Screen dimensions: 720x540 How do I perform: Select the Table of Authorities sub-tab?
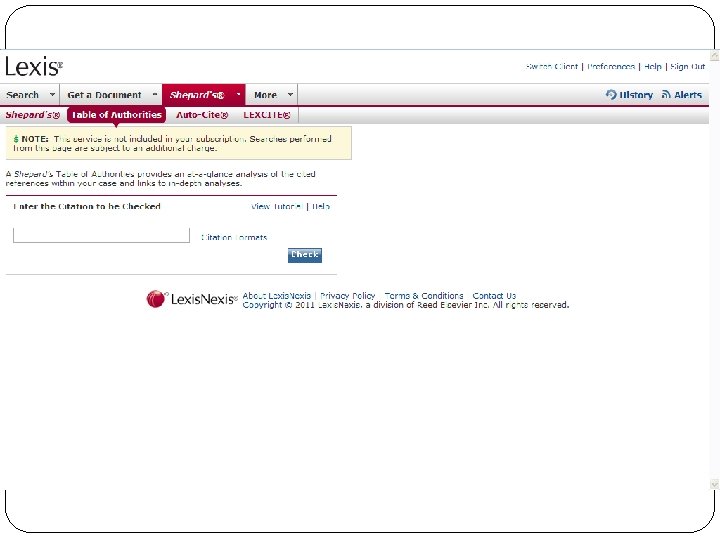pyautogui.click(x=117, y=115)
